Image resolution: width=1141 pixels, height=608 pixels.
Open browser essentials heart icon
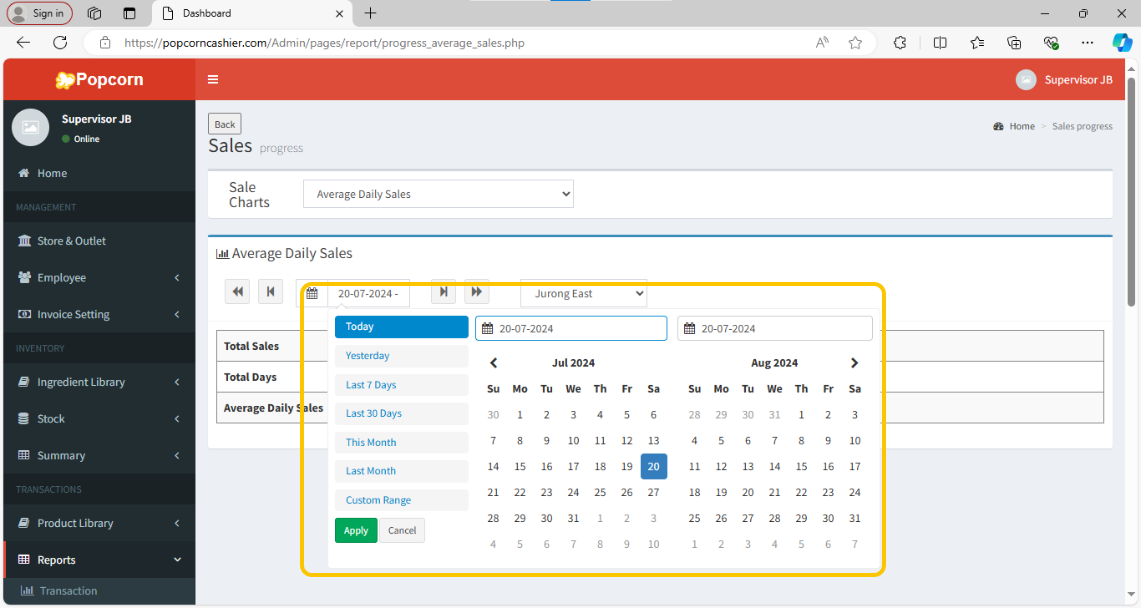tap(1051, 43)
